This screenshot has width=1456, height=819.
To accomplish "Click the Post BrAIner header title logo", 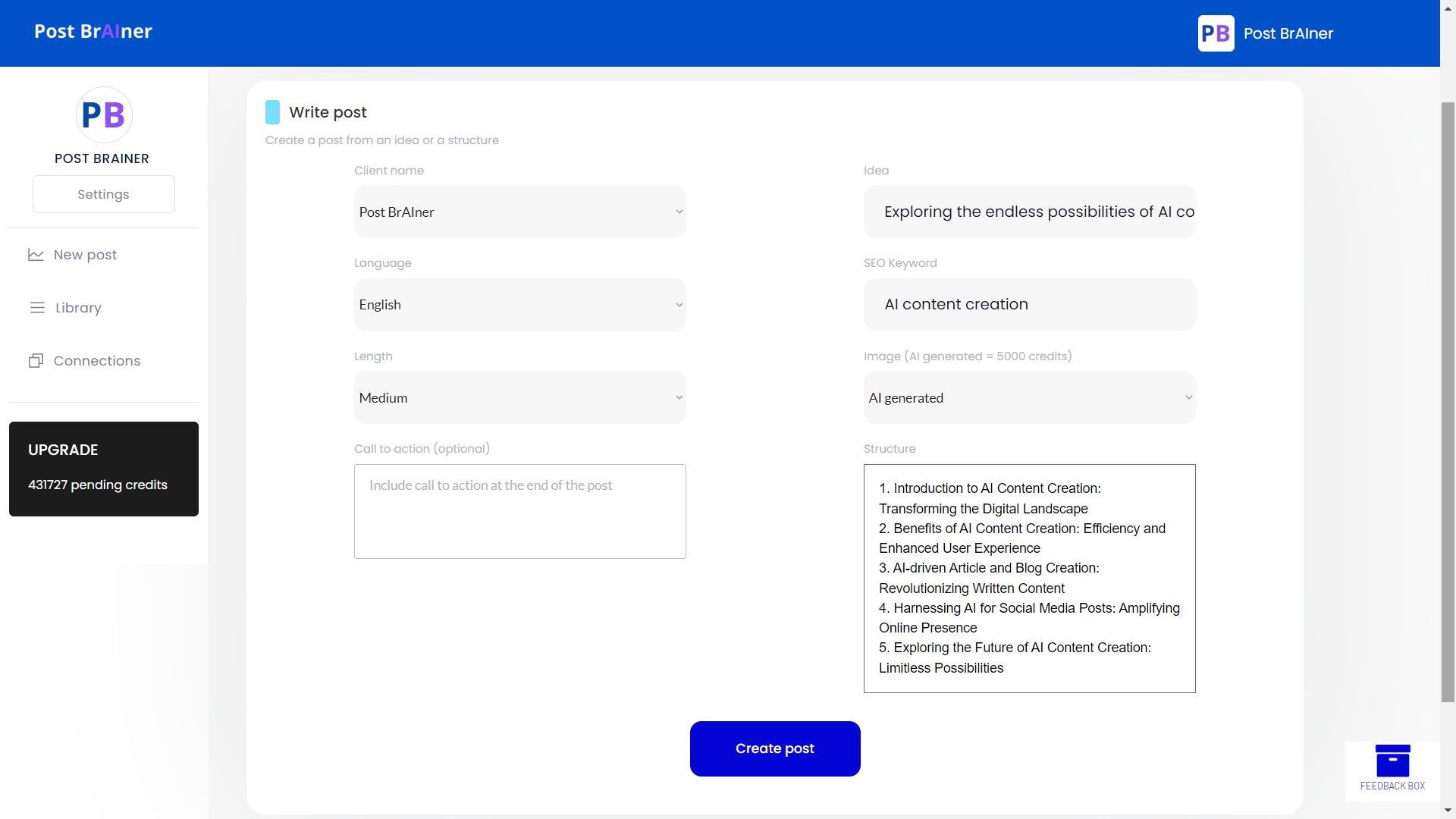I will tap(93, 32).
